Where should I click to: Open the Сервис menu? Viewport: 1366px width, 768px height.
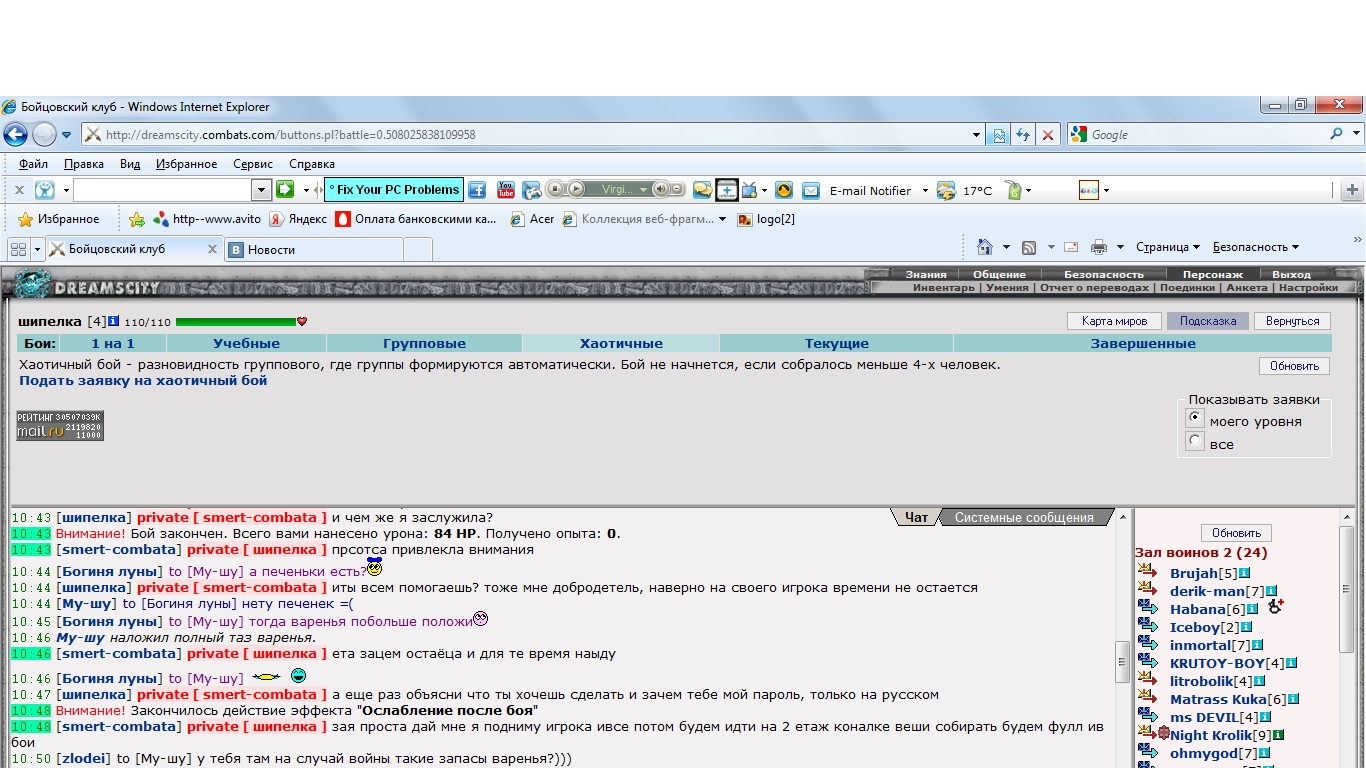pos(253,164)
